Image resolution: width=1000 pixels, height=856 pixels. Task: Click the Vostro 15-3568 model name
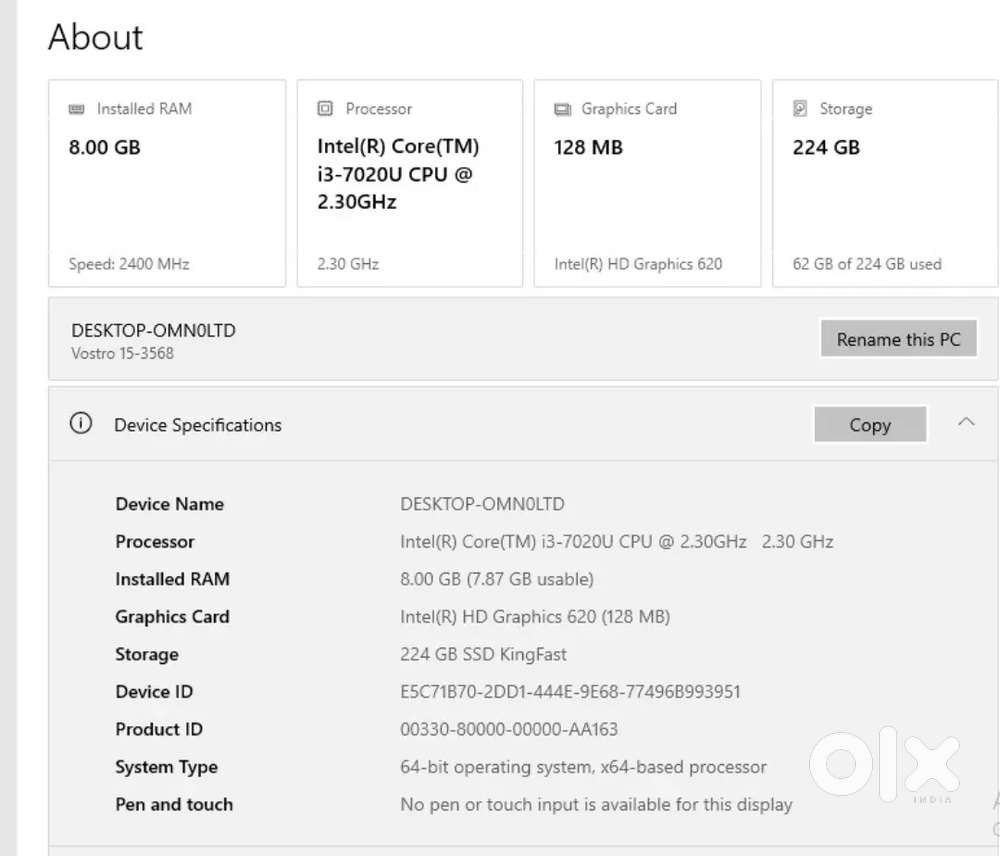(123, 353)
